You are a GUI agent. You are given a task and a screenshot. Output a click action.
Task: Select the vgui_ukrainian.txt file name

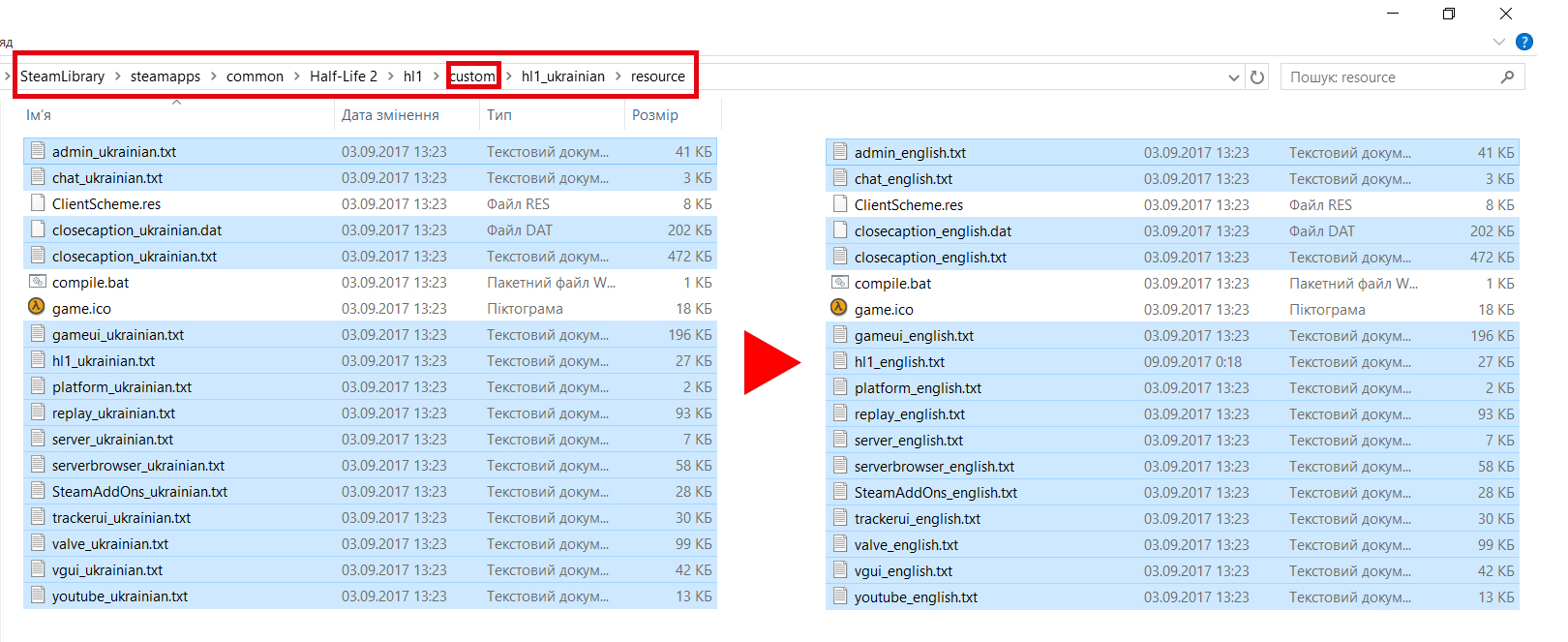(107, 570)
